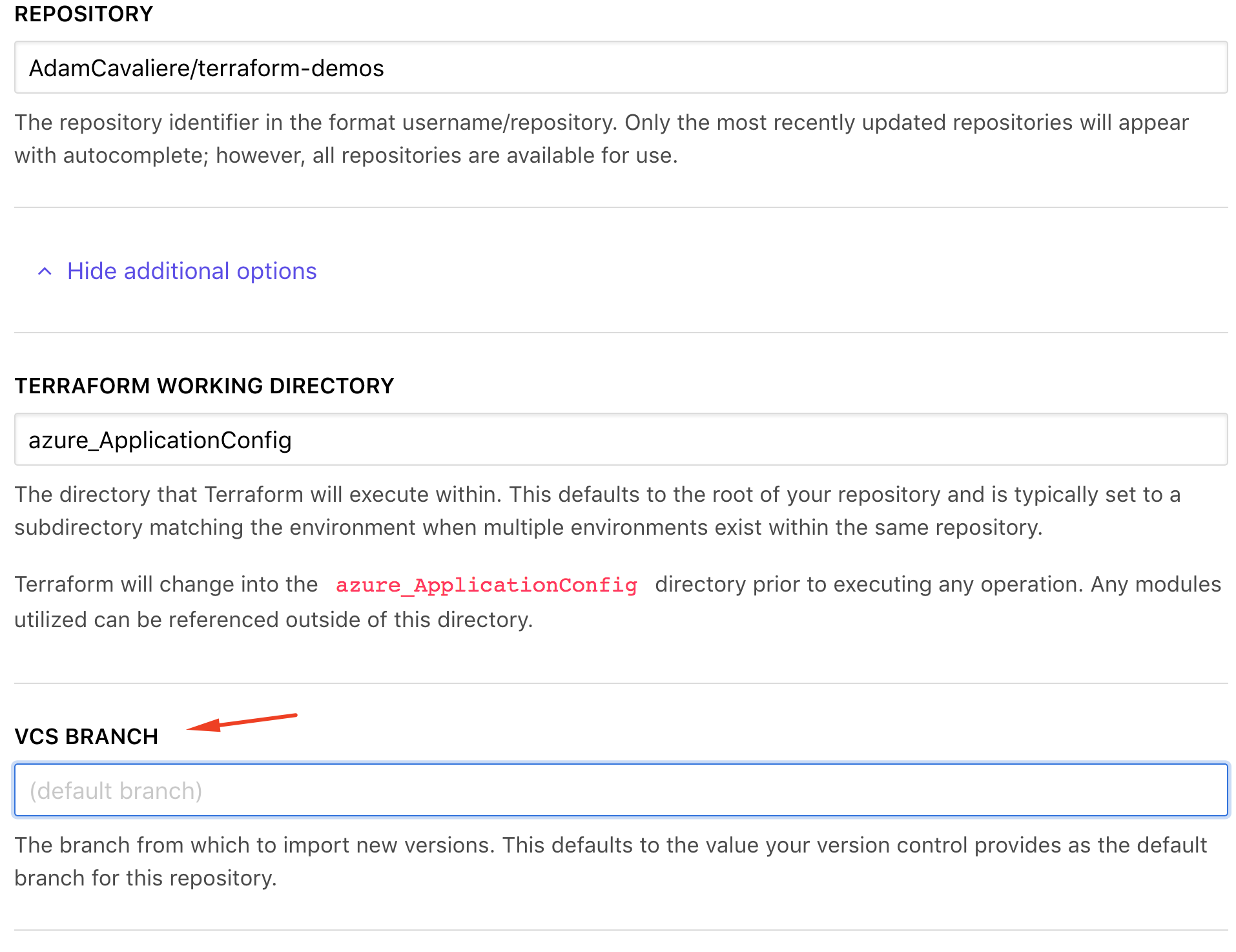The height and width of the screenshot is (952, 1236).
Task: Click the 'Terraform will change into the' sentence
Action: [x=167, y=585]
